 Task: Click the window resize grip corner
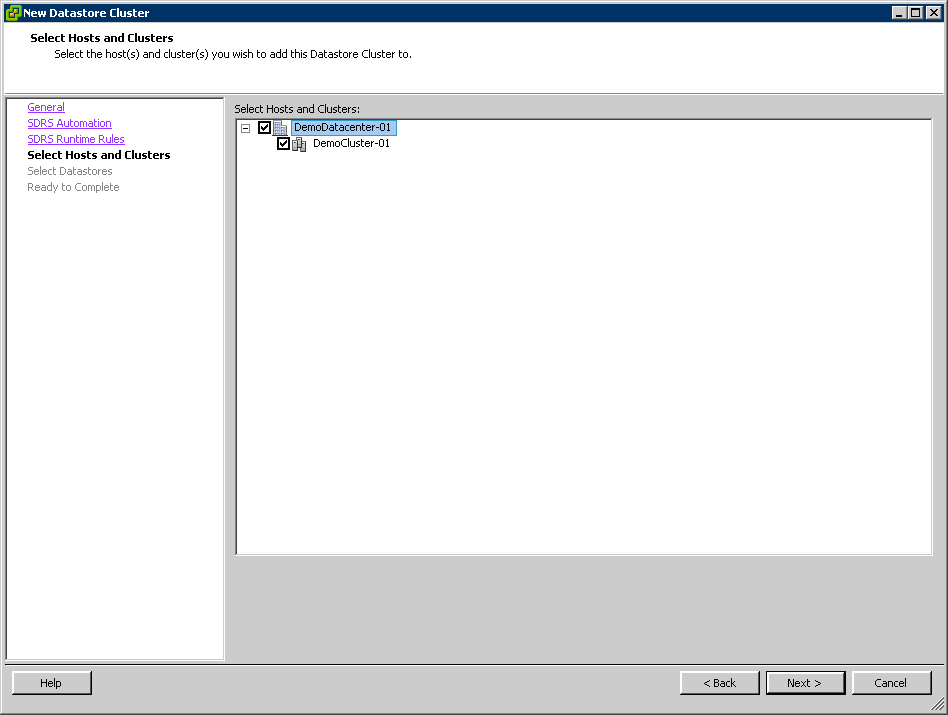(x=938, y=704)
